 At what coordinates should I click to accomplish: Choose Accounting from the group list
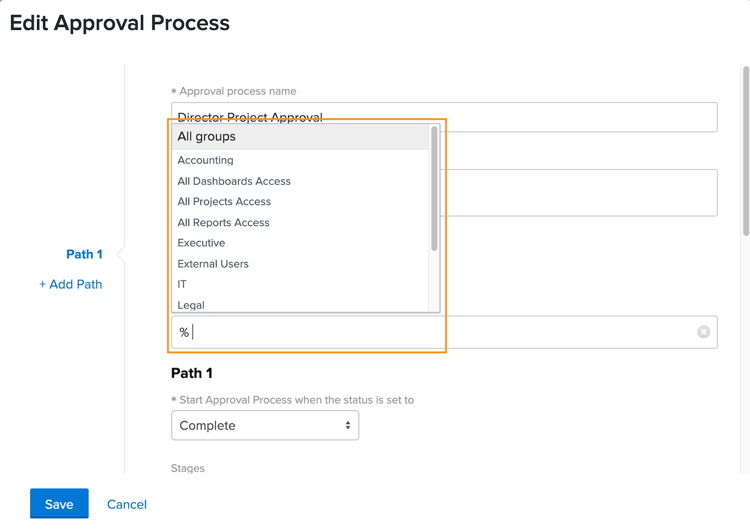206,160
